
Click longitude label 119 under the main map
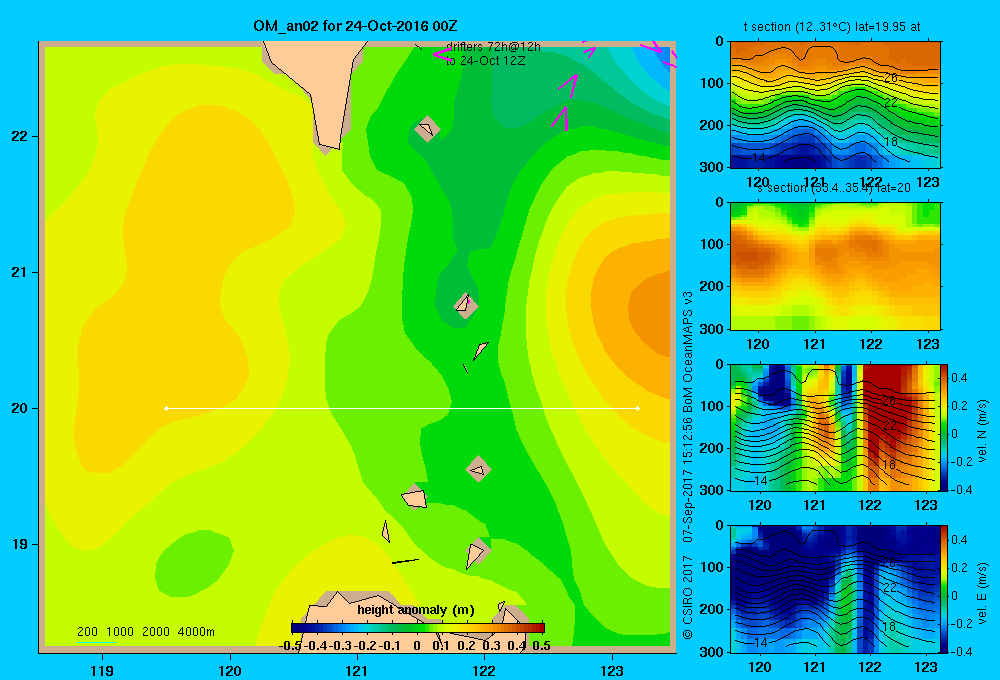coord(102,671)
